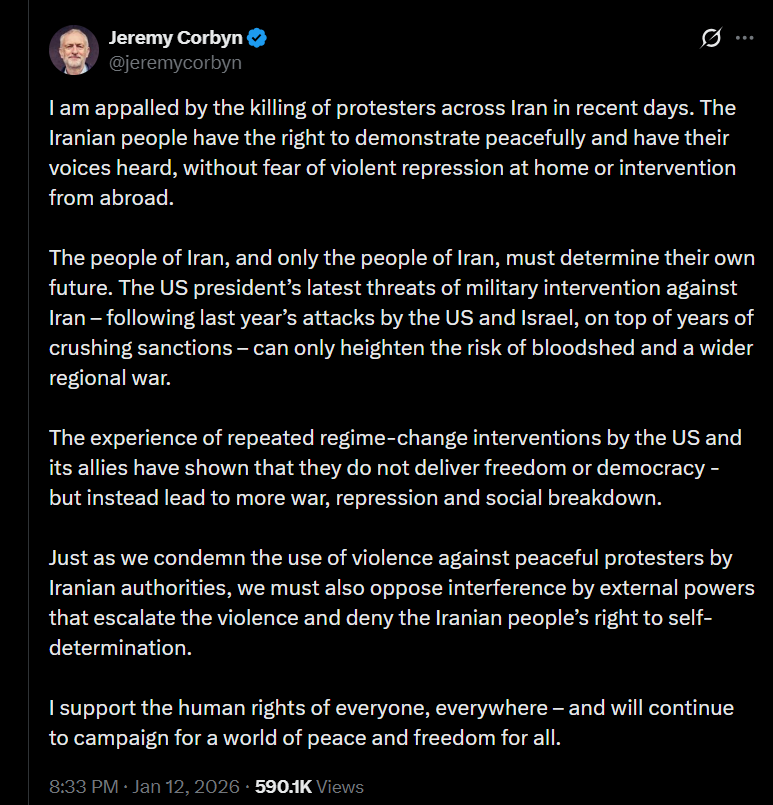
Task: Click the closing paragraph 'I support the human rights'
Action: pos(392,722)
